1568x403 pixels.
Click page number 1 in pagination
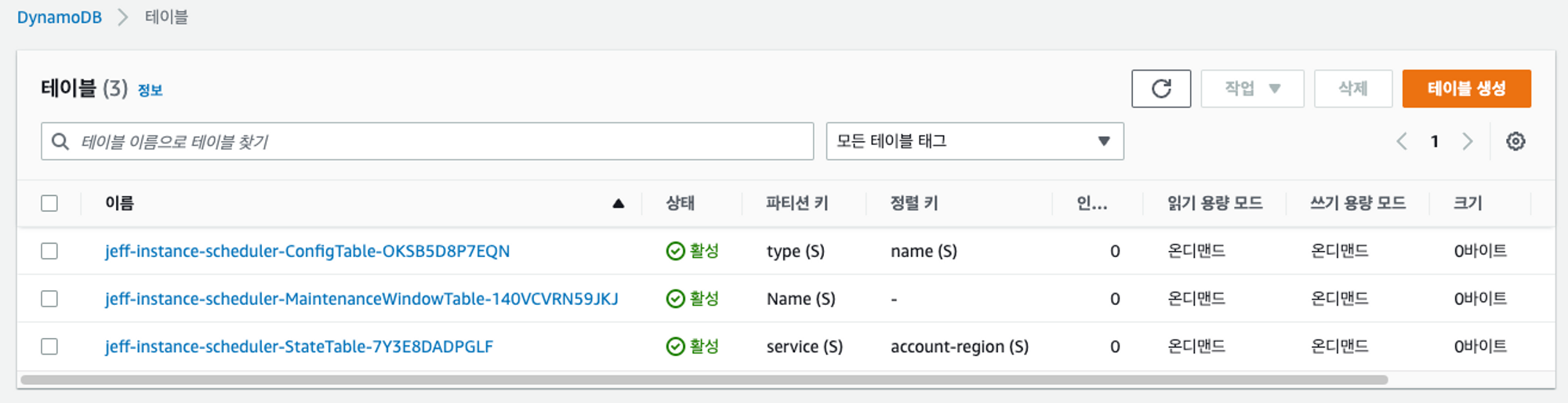(x=1435, y=141)
